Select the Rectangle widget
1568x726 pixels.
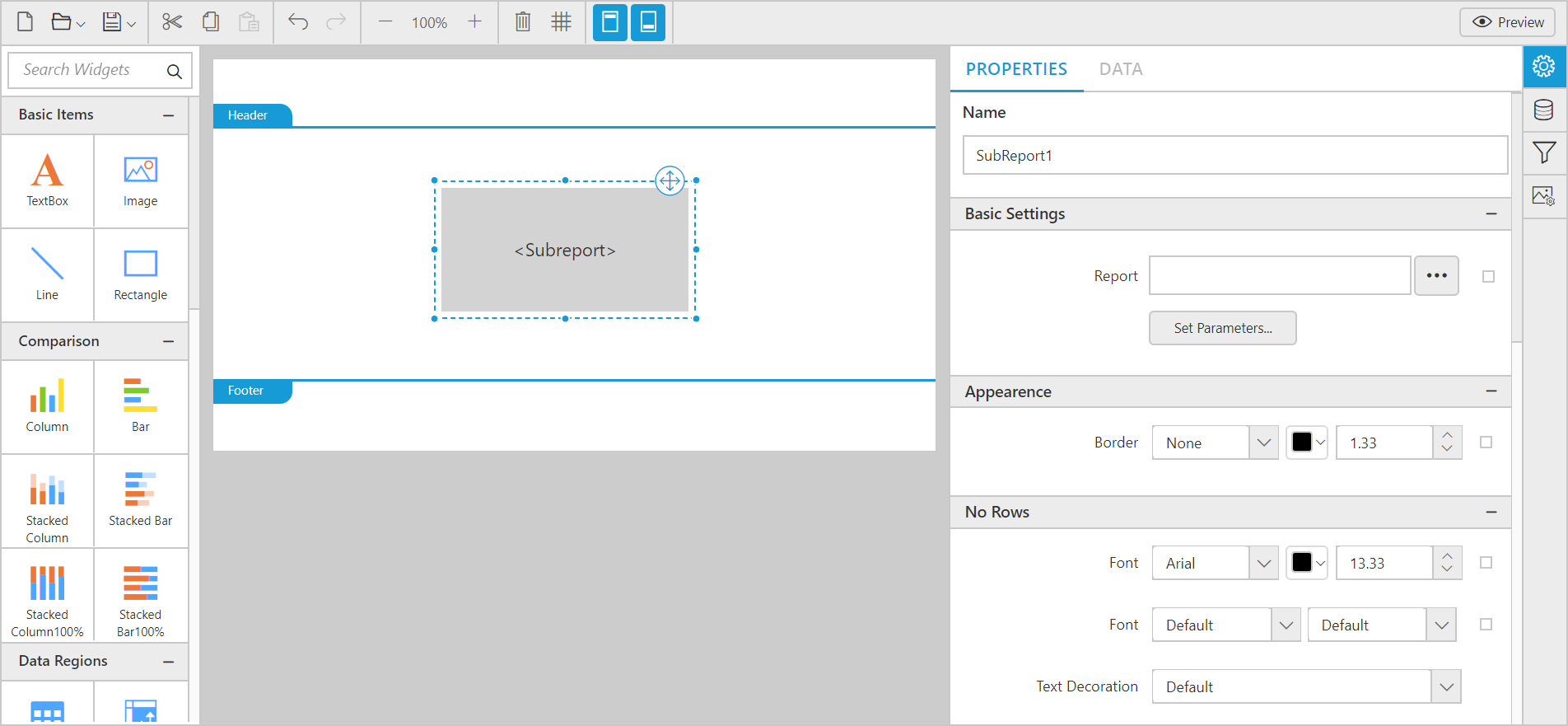point(141,274)
